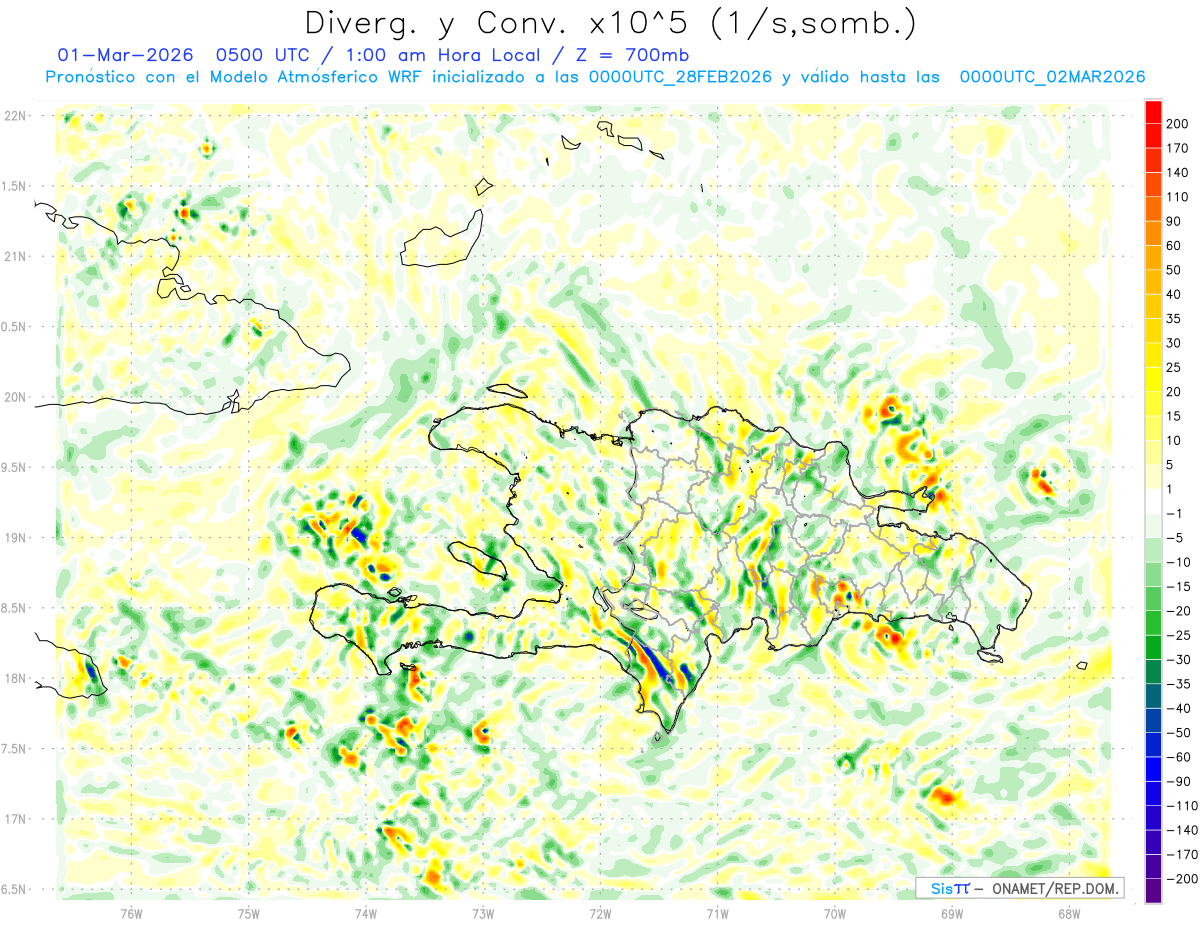Click the '170' color scale label
This screenshot has width=1200, height=927.
1178,148
